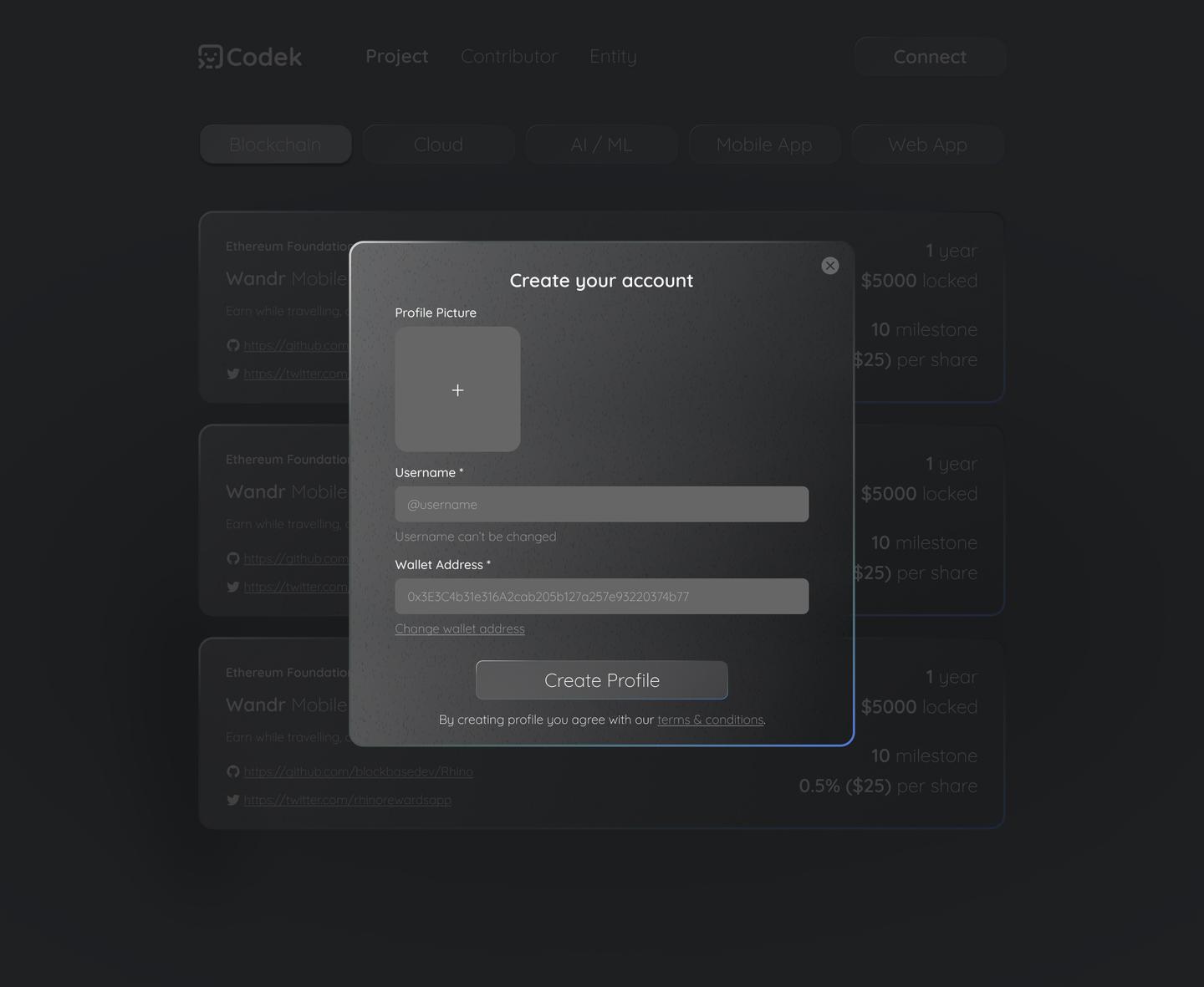1204x987 pixels.
Task: Click 'Username can't be changed' hint text
Action: point(476,537)
